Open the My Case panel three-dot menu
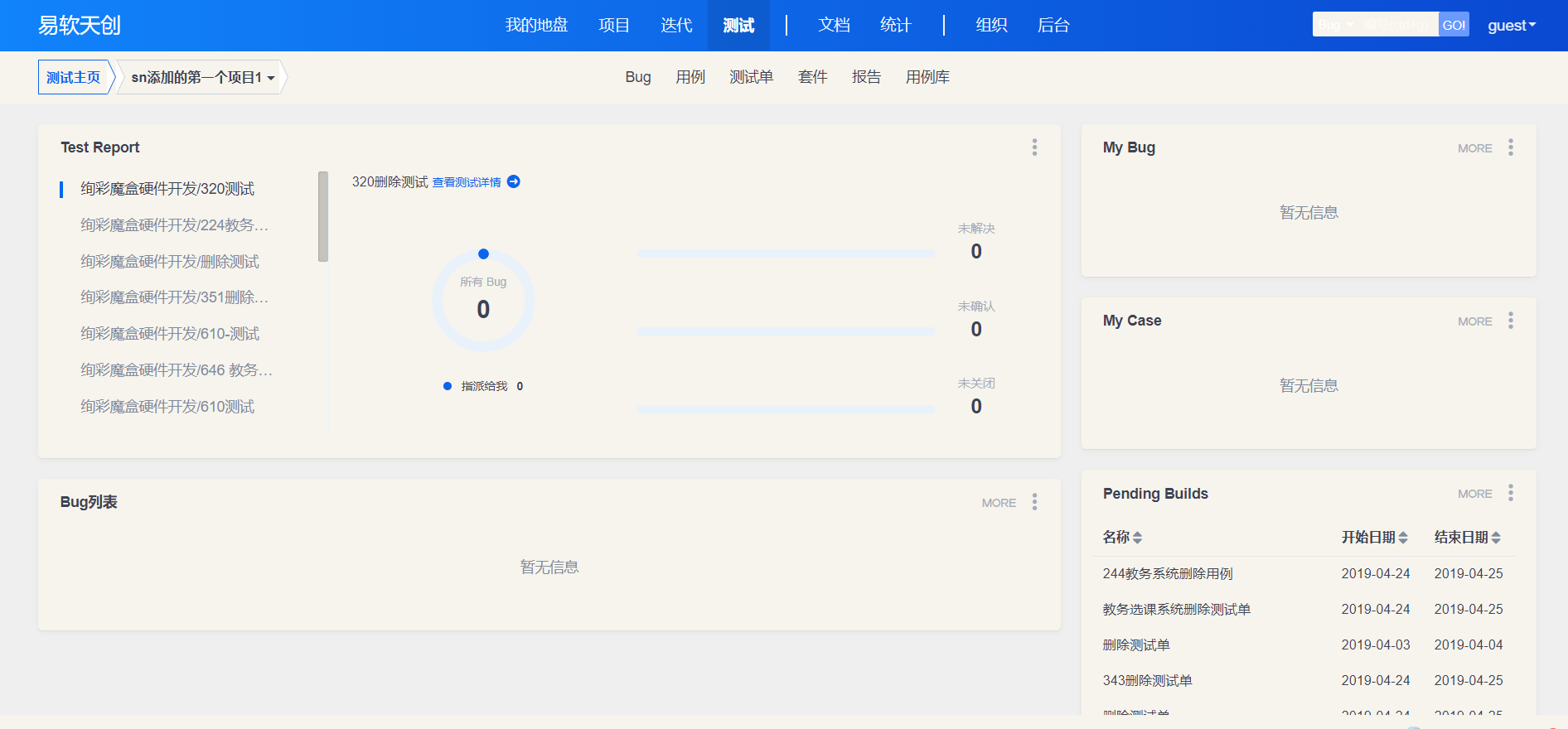This screenshot has width=1568, height=729. pos(1511,321)
